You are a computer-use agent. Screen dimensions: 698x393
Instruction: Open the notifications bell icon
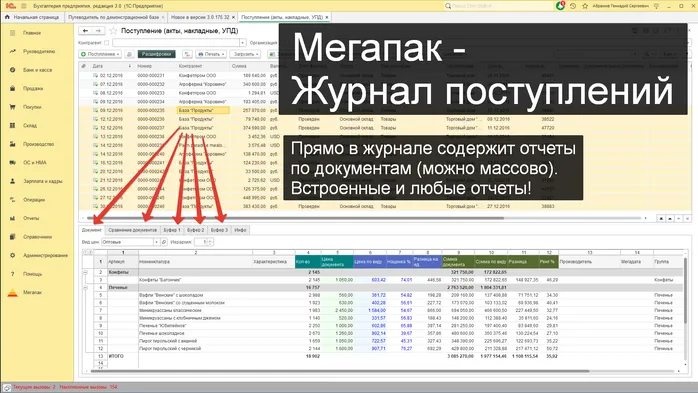click(560, 6)
